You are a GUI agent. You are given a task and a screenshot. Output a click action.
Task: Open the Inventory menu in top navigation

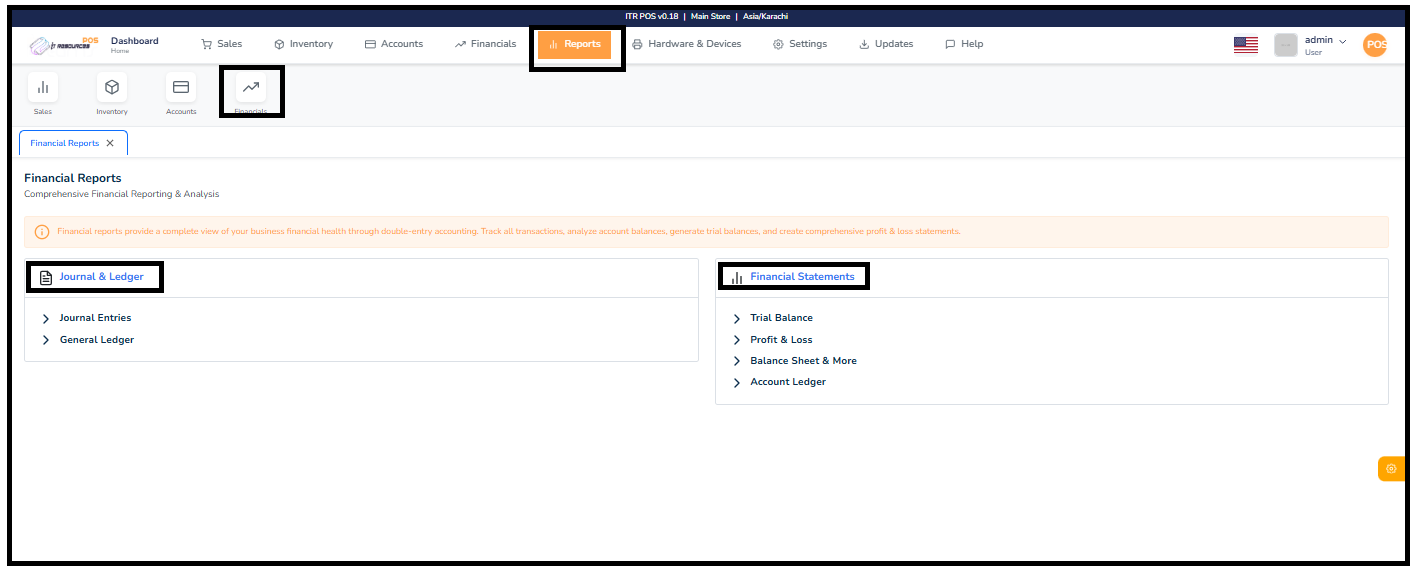point(304,44)
